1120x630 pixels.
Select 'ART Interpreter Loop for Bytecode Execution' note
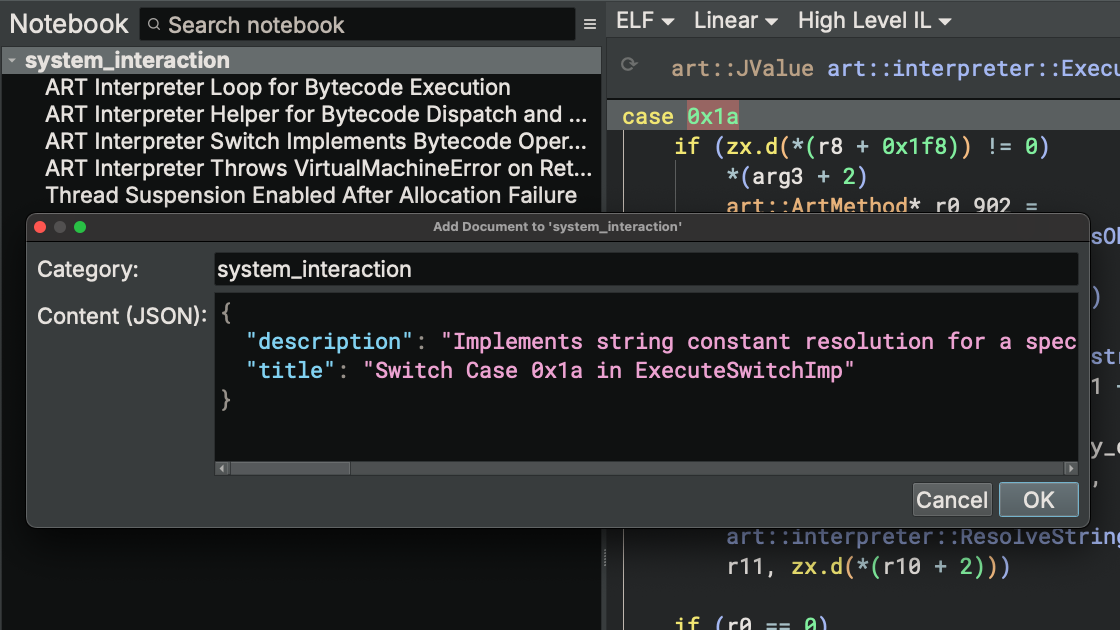[278, 88]
